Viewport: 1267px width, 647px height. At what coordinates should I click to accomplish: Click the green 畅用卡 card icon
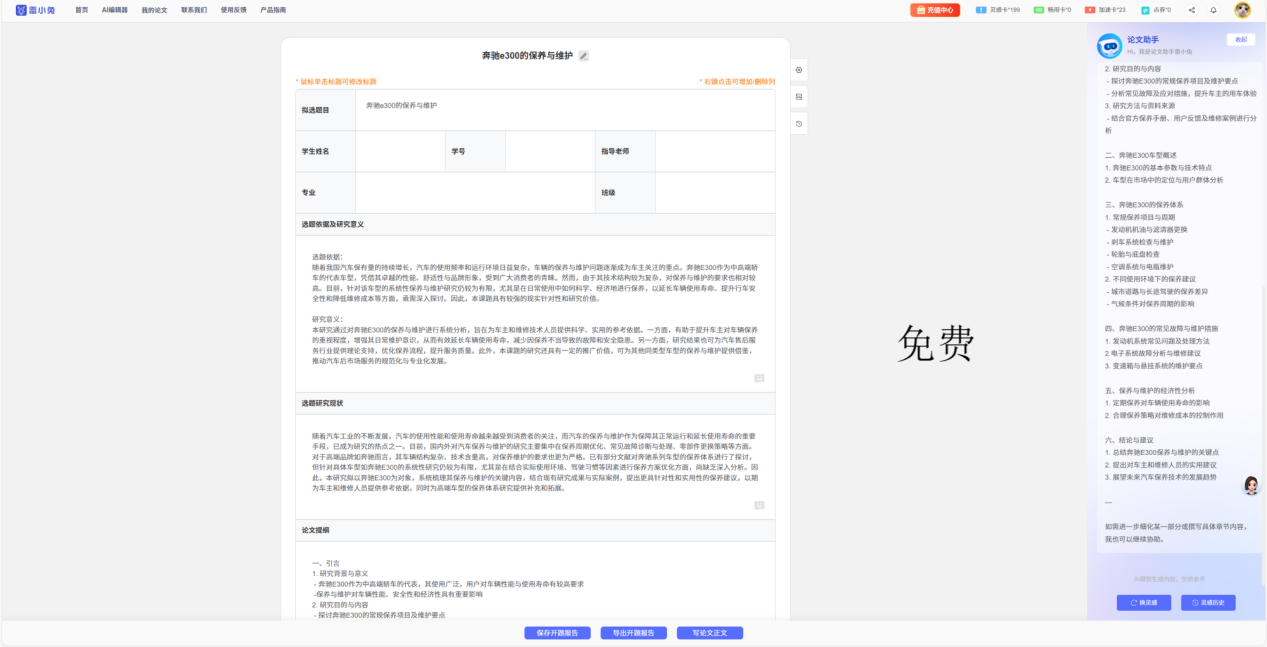[1038, 10]
